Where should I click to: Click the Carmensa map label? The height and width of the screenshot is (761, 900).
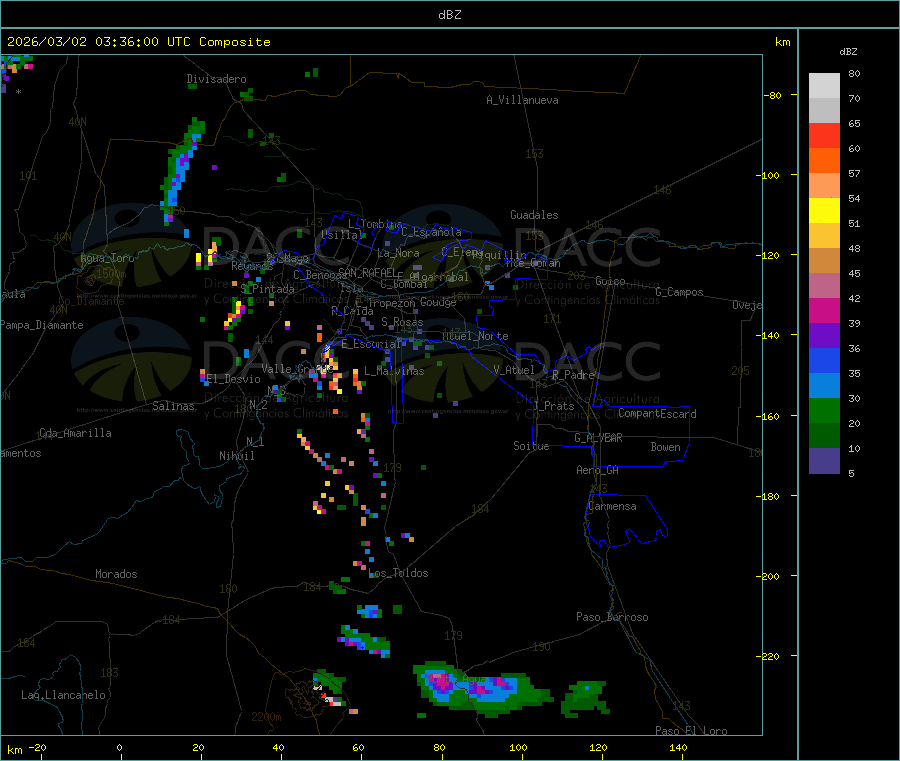click(x=612, y=506)
